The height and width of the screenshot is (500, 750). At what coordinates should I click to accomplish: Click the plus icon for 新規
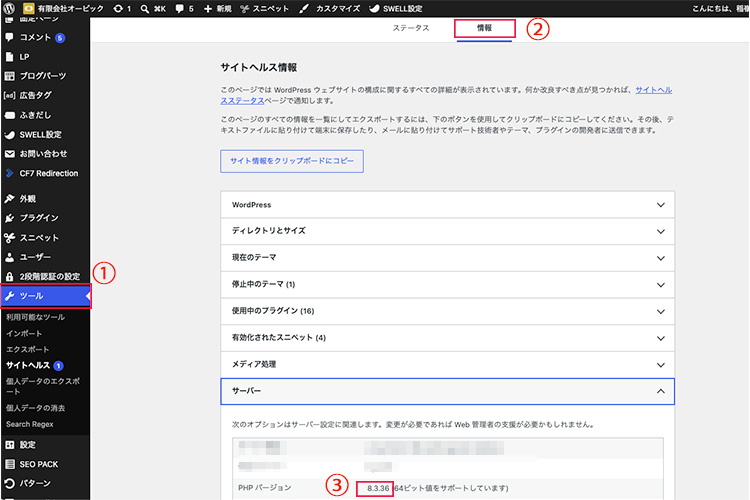click(208, 9)
